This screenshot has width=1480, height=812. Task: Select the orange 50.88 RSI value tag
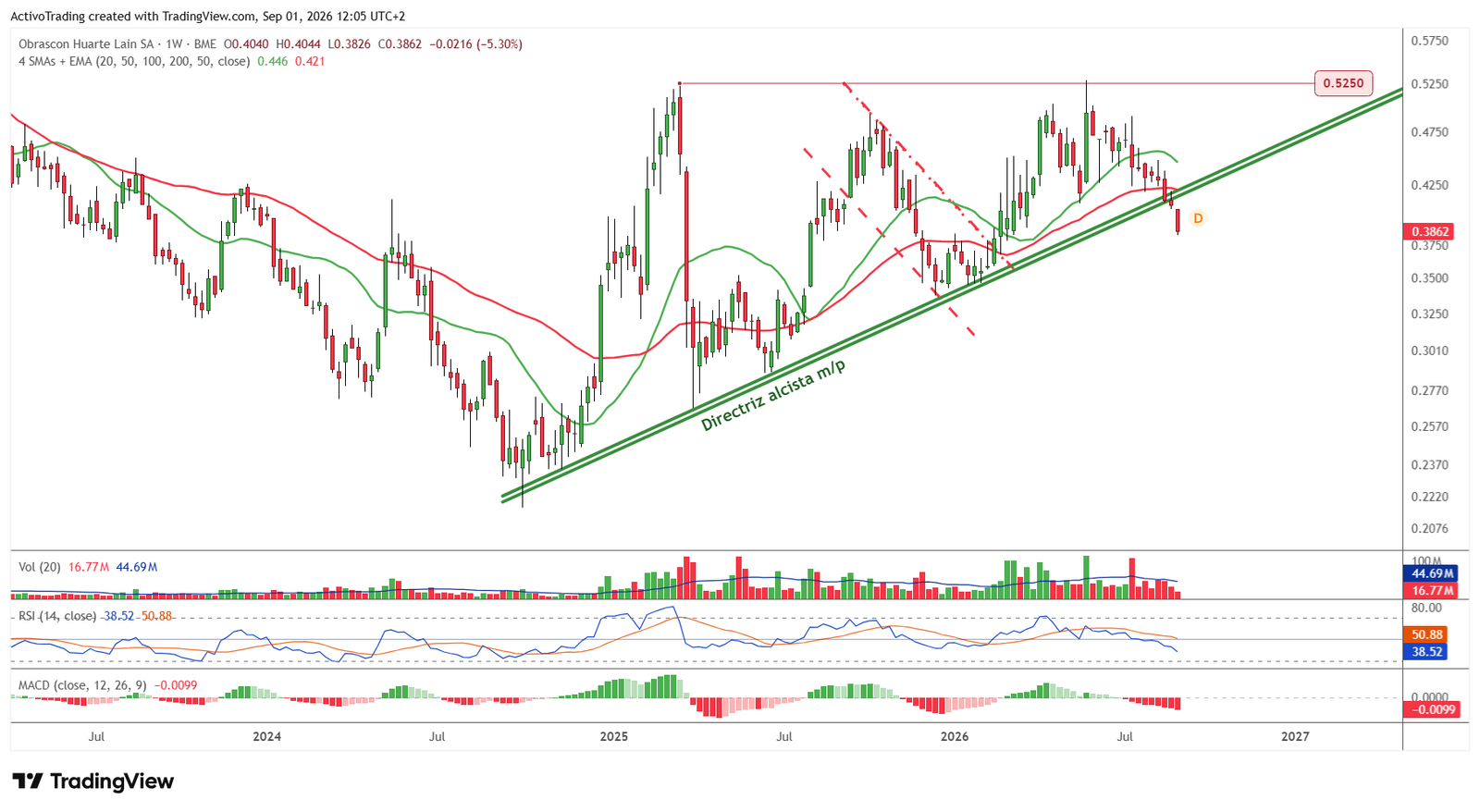click(x=1425, y=634)
